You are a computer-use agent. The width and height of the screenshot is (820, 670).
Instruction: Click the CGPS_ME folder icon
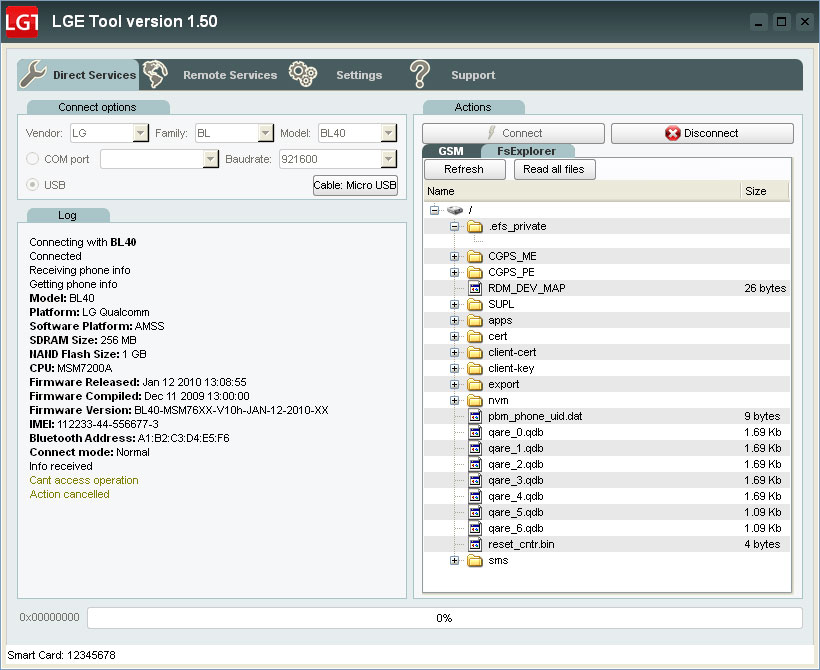[474, 256]
